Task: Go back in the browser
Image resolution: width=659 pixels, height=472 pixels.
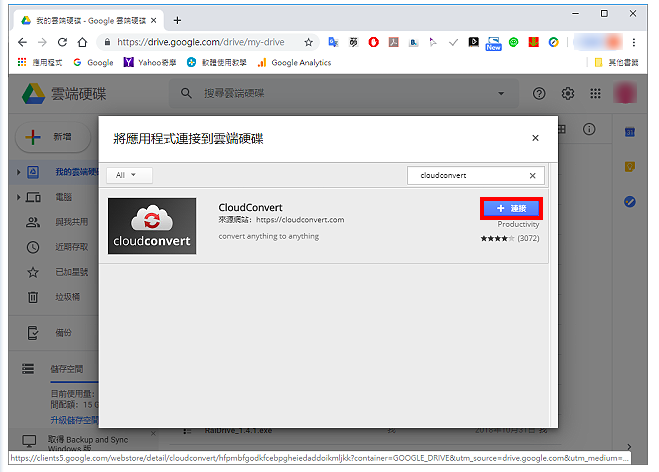Action: pos(22,42)
